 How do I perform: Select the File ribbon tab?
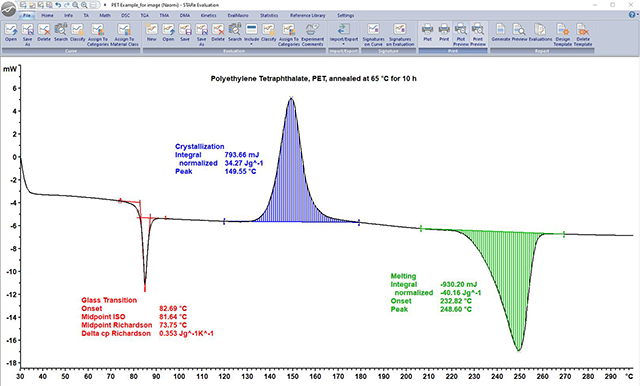[x=27, y=16]
